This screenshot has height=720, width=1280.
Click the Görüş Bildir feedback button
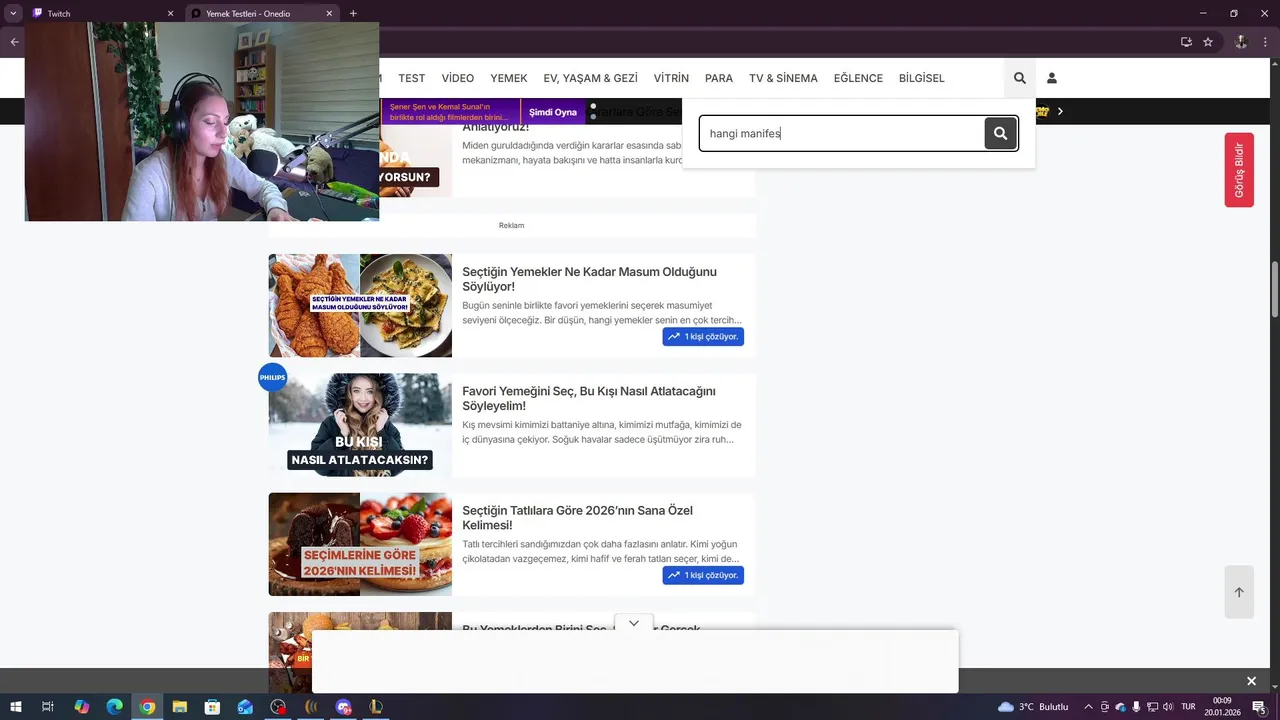click(1239, 170)
